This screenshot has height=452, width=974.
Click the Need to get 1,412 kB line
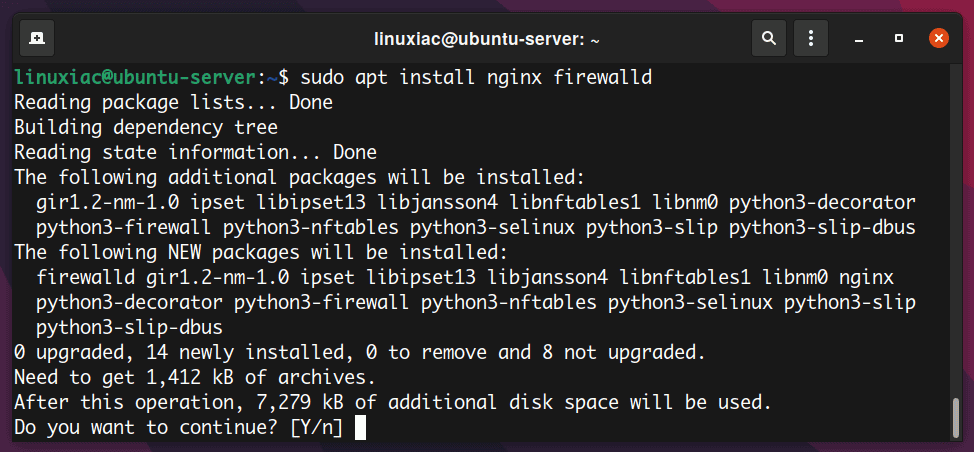[x=195, y=378]
